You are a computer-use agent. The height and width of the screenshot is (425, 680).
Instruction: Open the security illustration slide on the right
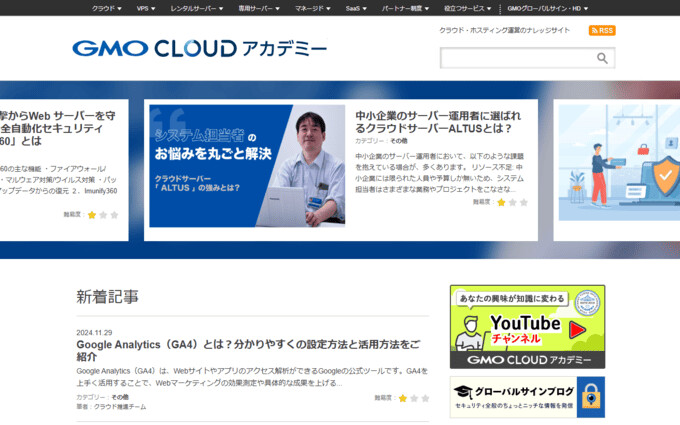tap(619, 163)
